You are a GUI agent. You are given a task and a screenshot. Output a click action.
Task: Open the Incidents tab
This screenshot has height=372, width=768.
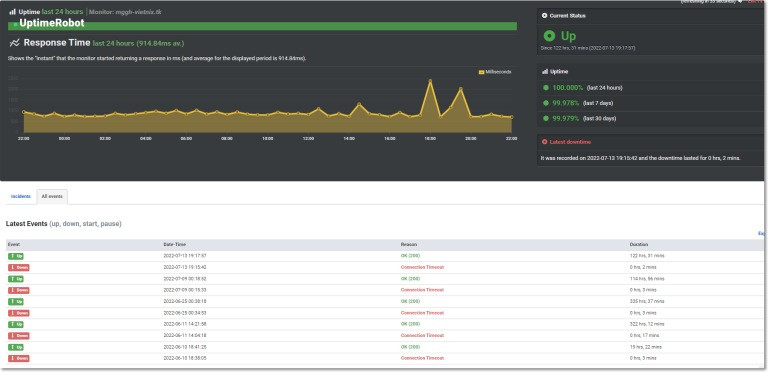[x=21, y=196]
